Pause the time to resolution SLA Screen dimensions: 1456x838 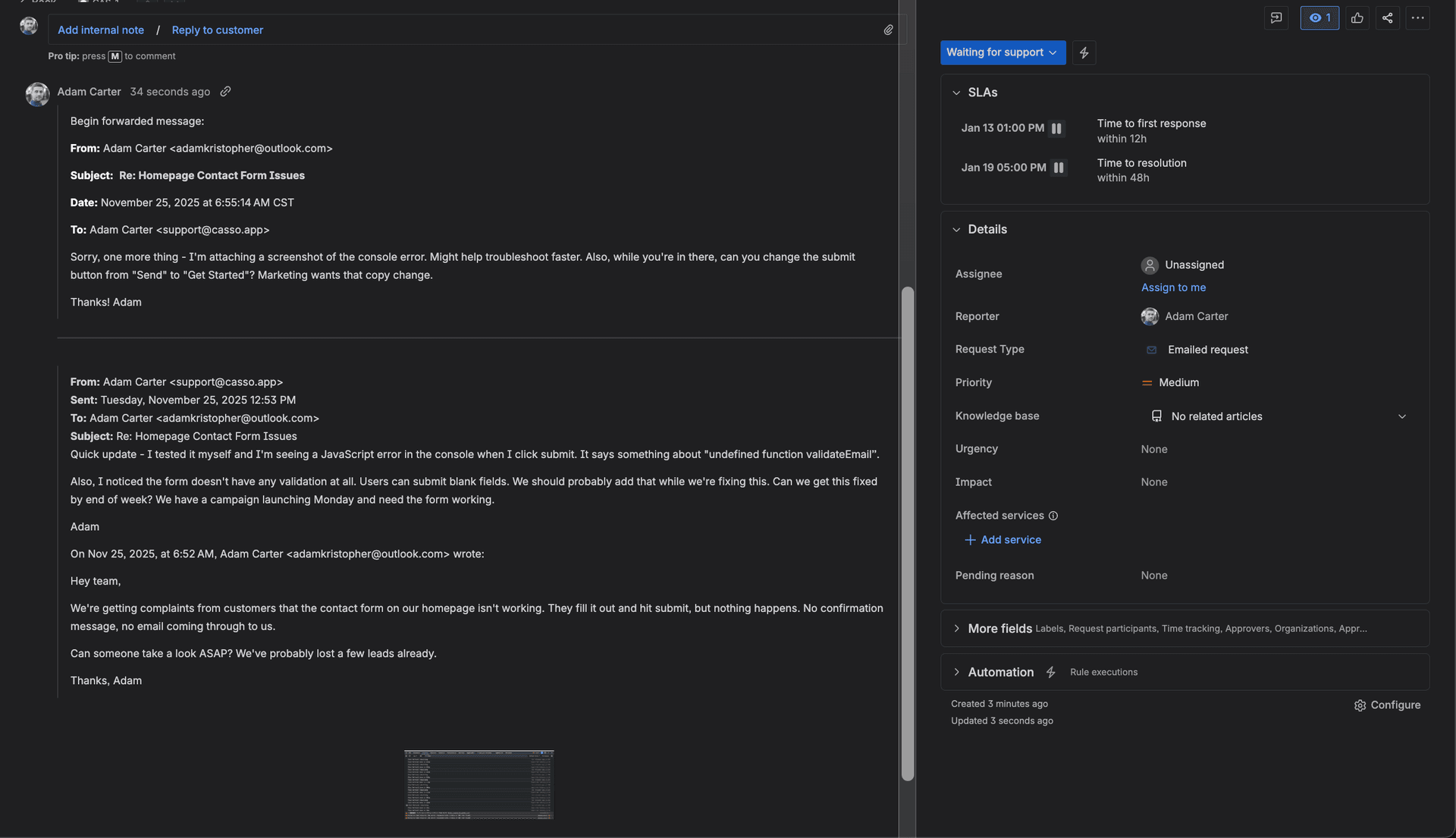(1059, 168)
